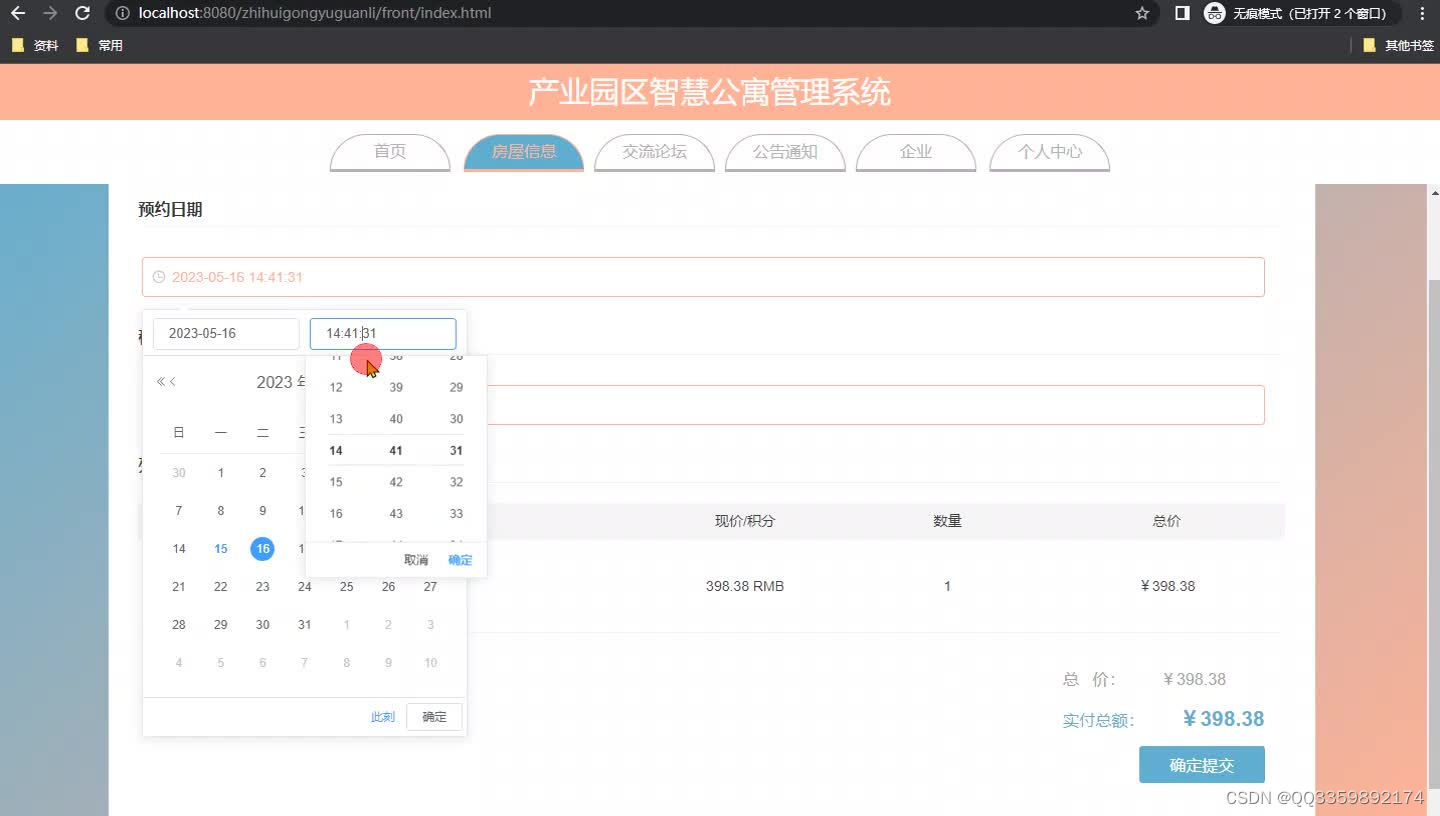Screen dimensions: 1440x816
Task: Open the 交流论坛 navigation tab
Action: click(x=654, y=152)
